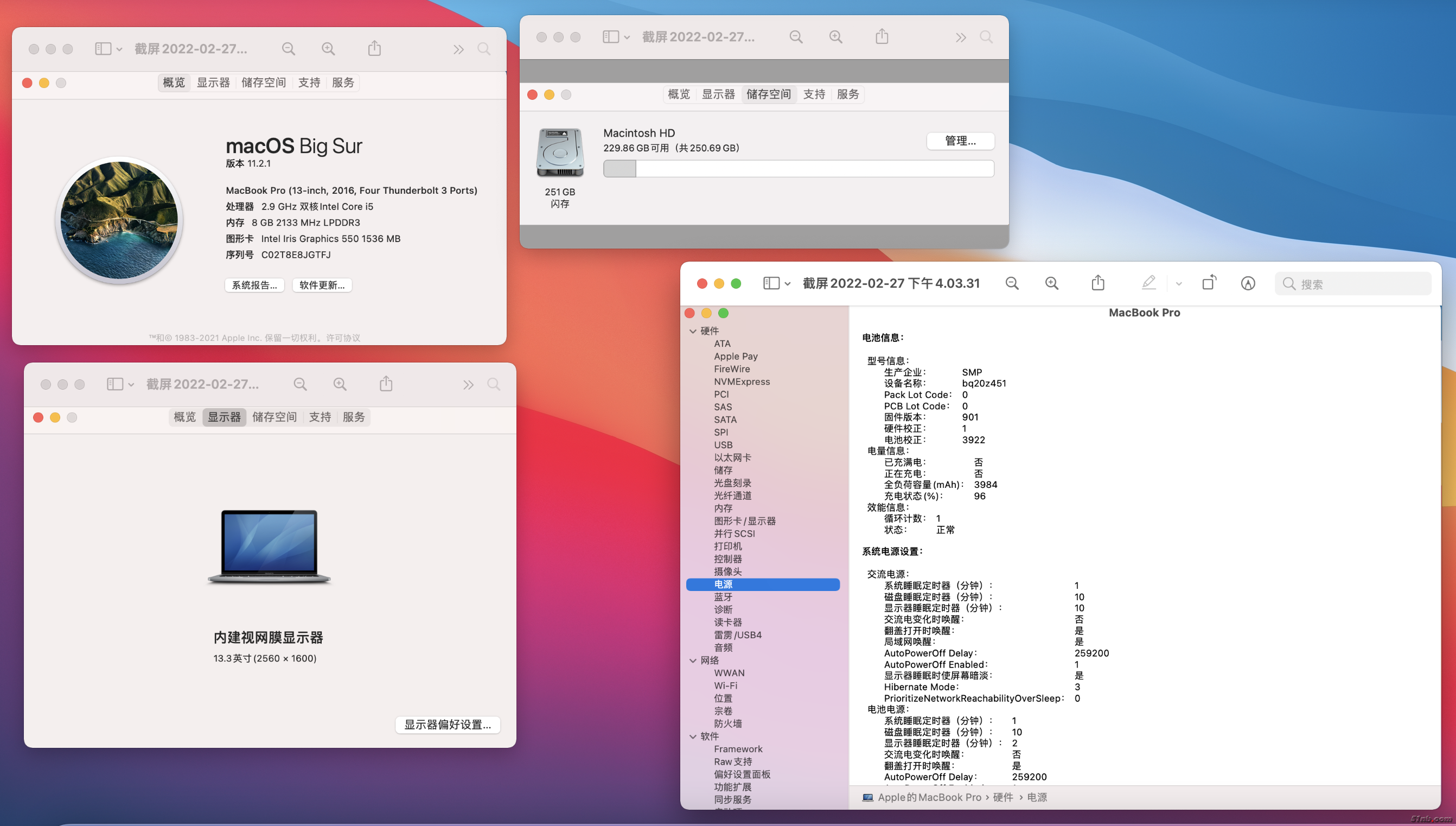This screenshot has height=826, width=1456.
Task: Show more toolbar items in storage window
Action: tap(961, 37)
